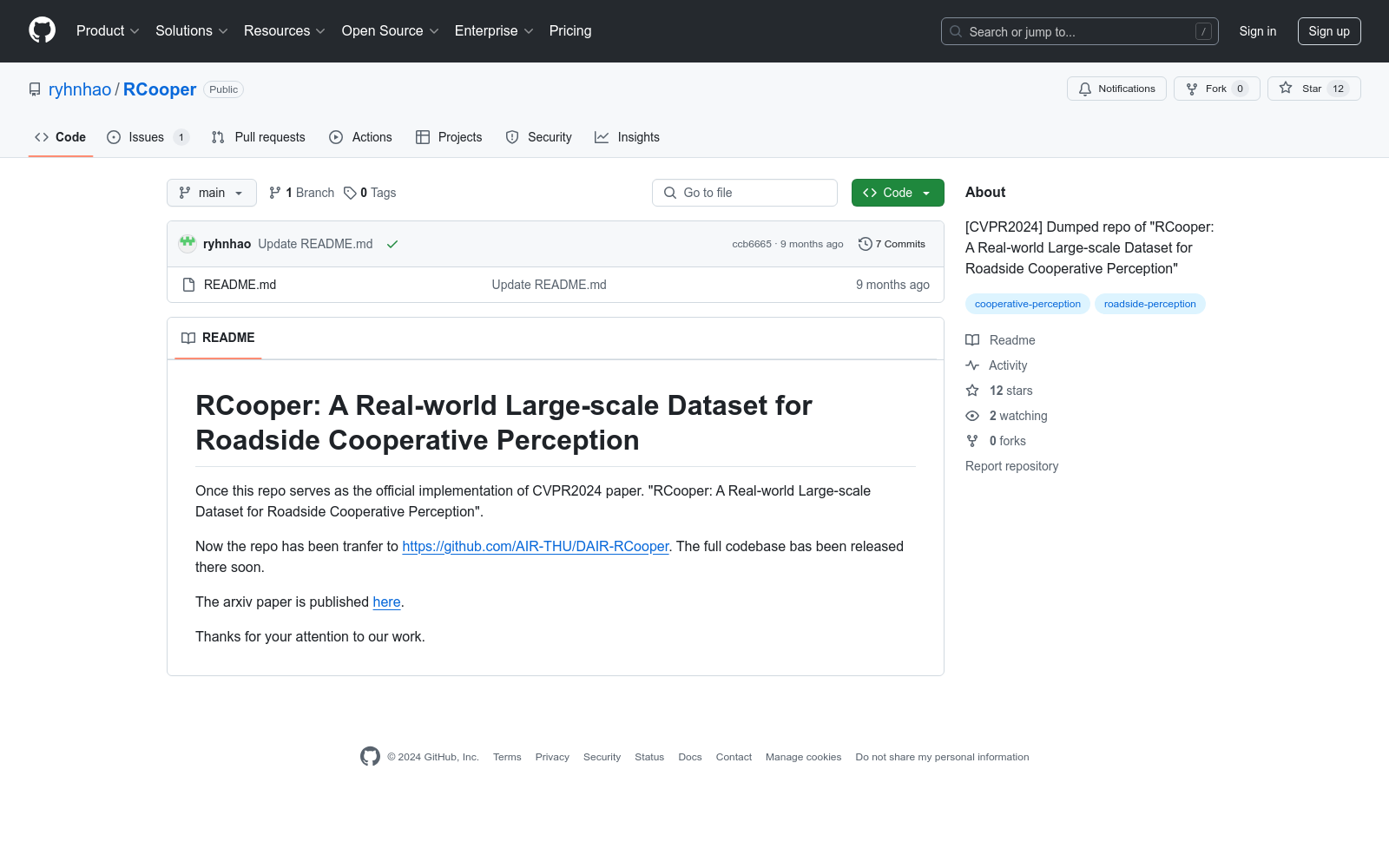This screenshot has height=868, width=1389.
Task: Click the Notifications button
Action: (x=1117, y=89)
